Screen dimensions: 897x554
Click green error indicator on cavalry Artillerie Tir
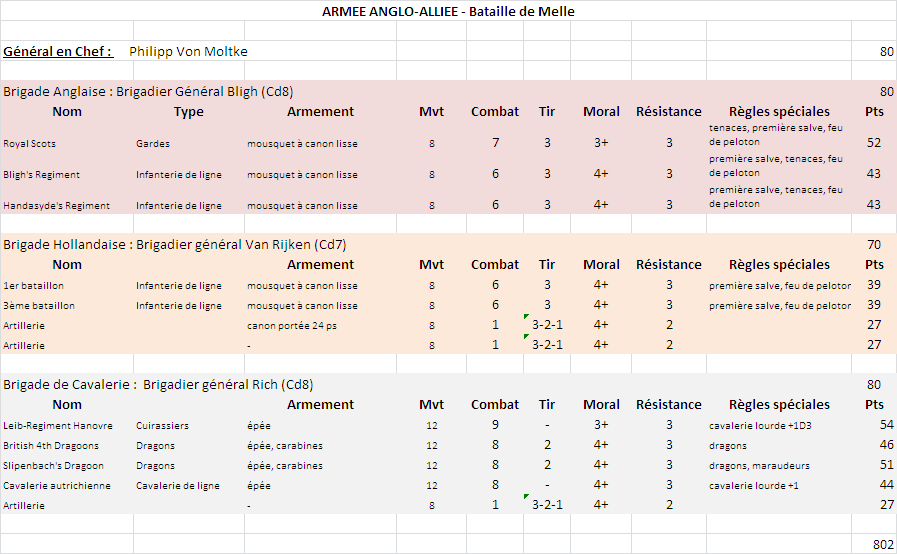[526, 496]
